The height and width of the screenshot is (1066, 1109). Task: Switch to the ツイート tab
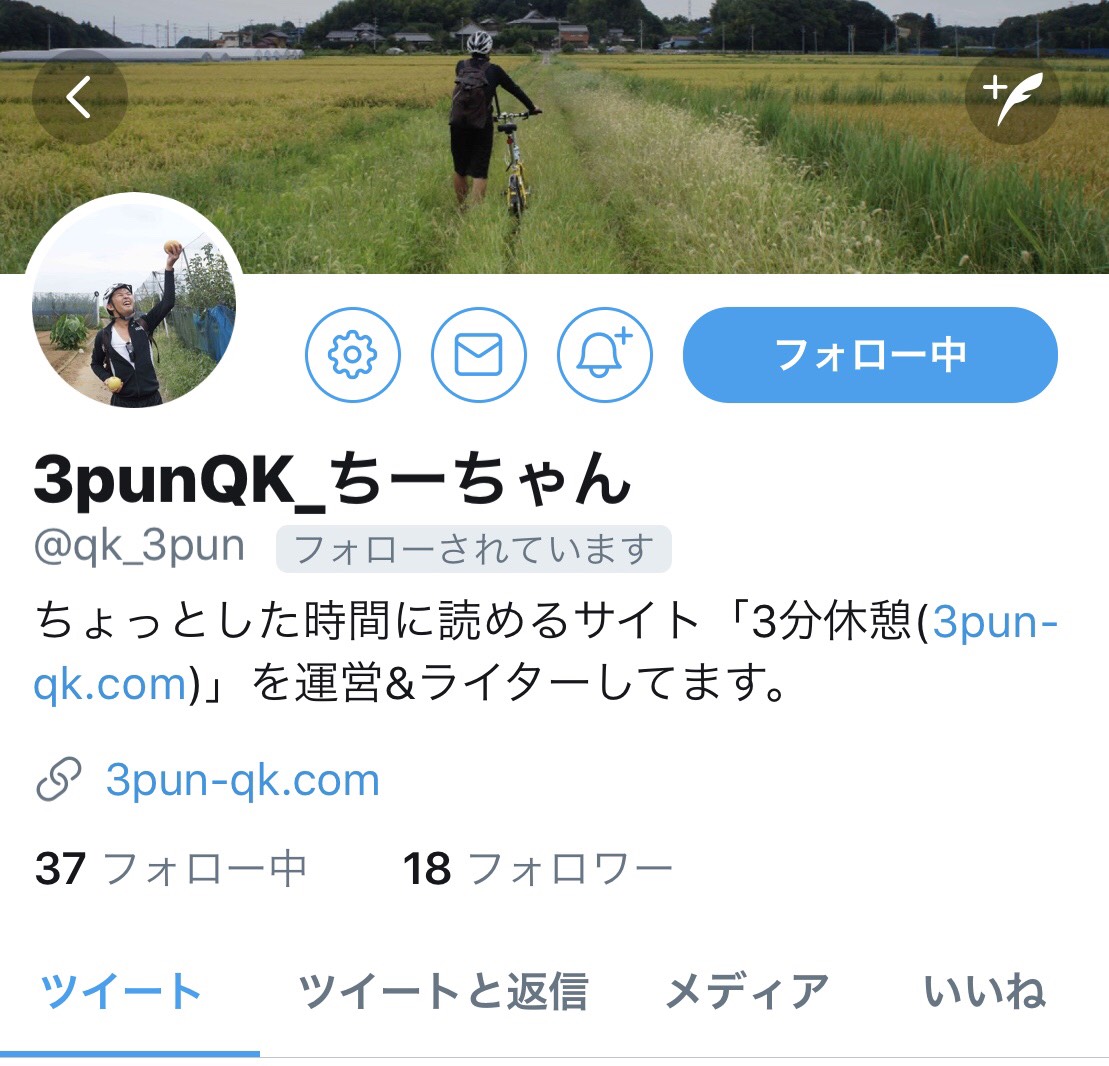pos(121,991)
